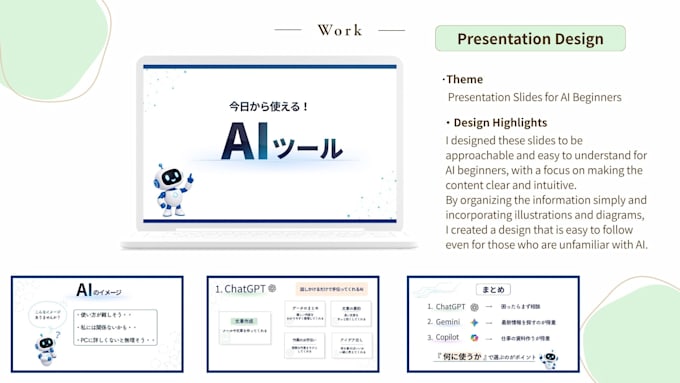Click the 'Theme' label

[x=464, y=79]
